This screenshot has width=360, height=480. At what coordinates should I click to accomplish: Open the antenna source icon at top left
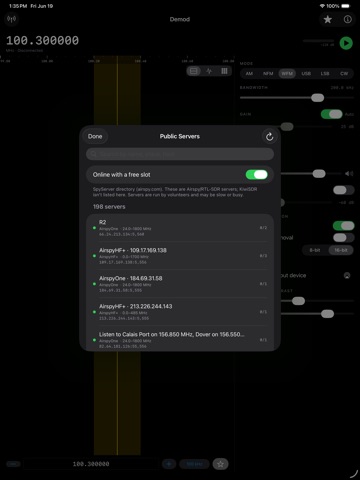tap(11, 19)
